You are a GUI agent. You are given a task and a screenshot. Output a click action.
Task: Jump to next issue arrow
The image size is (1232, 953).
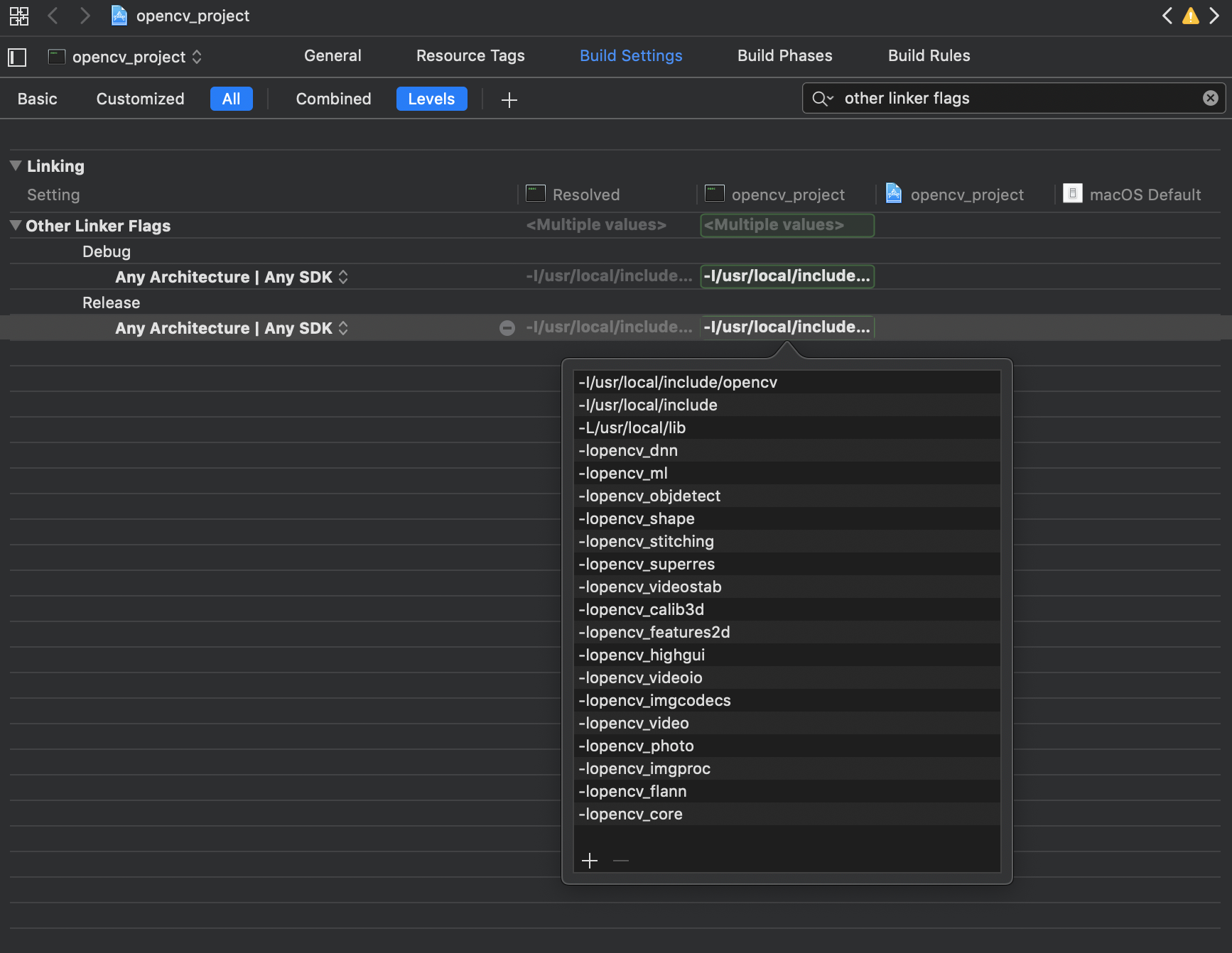point(1214,16)
